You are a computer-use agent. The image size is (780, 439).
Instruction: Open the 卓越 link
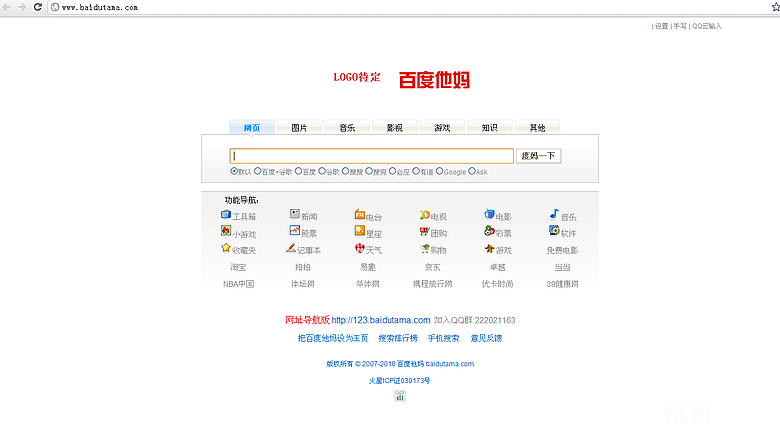pyautogui.click(x=497, y=267)
